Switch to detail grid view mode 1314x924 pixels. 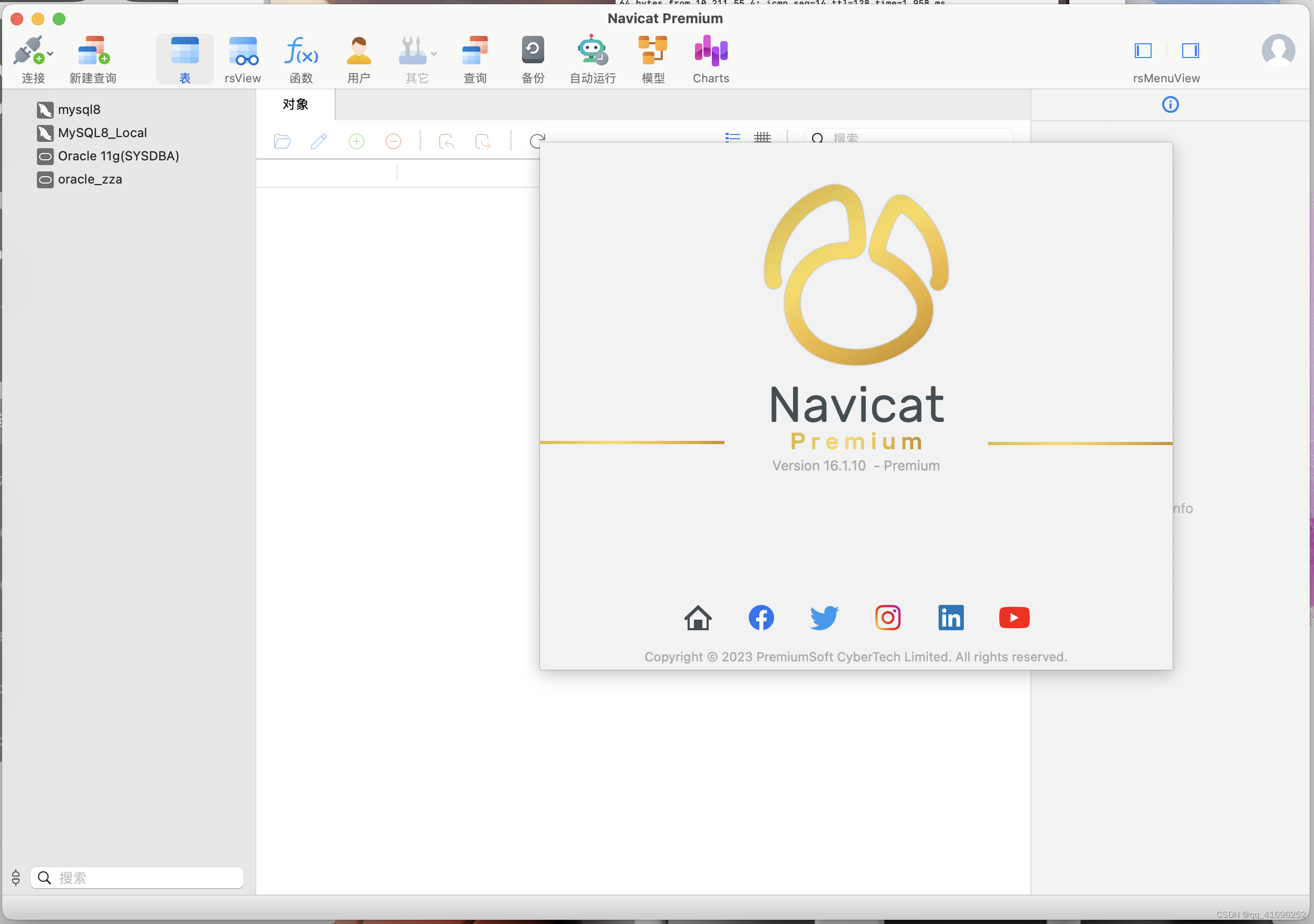coord(762,138)
